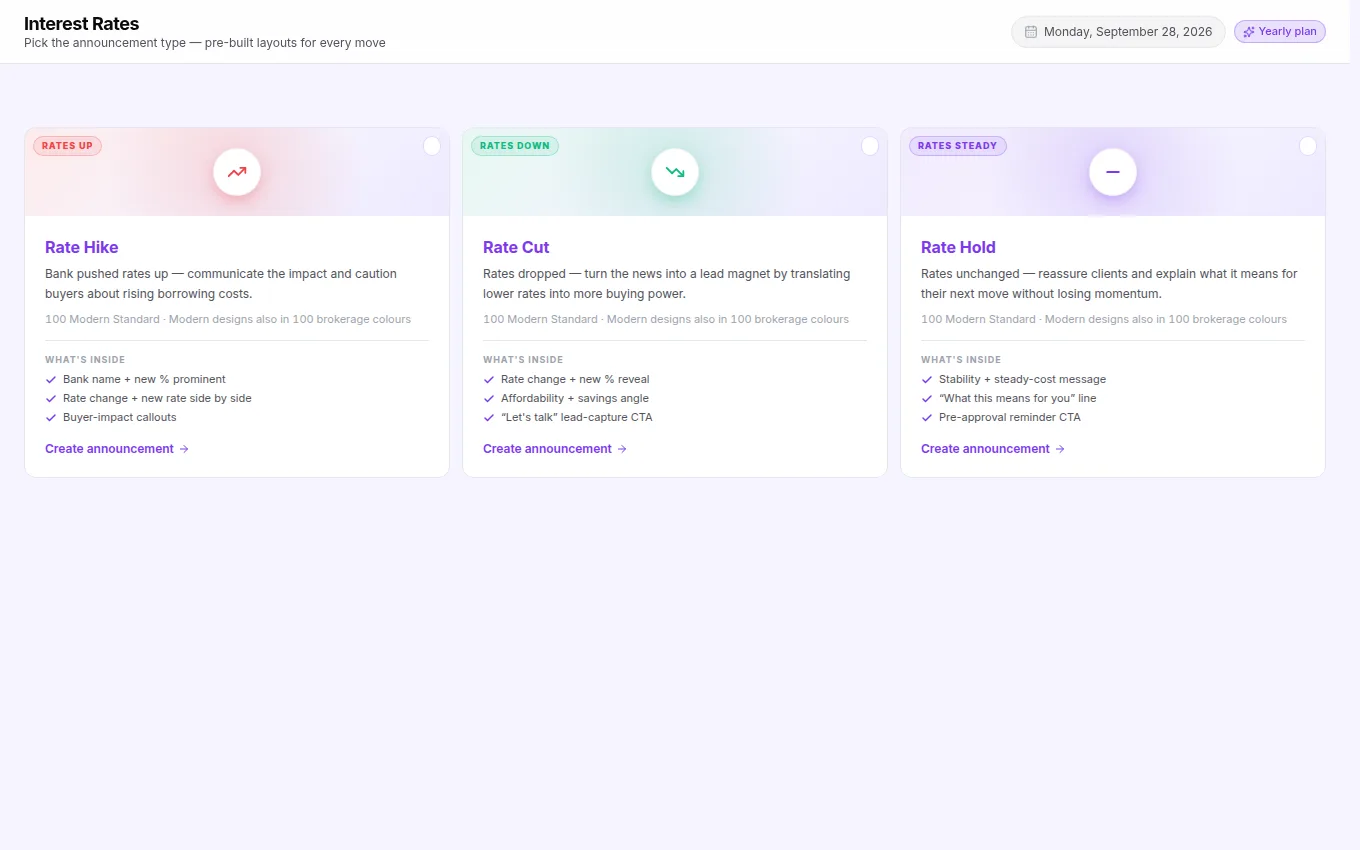The image size is (1360, 850).
Task: Click the RATES UP tag
Action: pos(67,146)
